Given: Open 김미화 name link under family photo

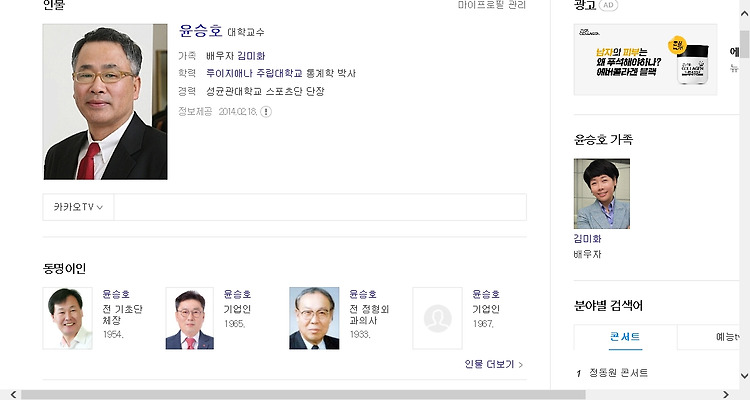Looking at the screenshot, I should tap(587, 238).
